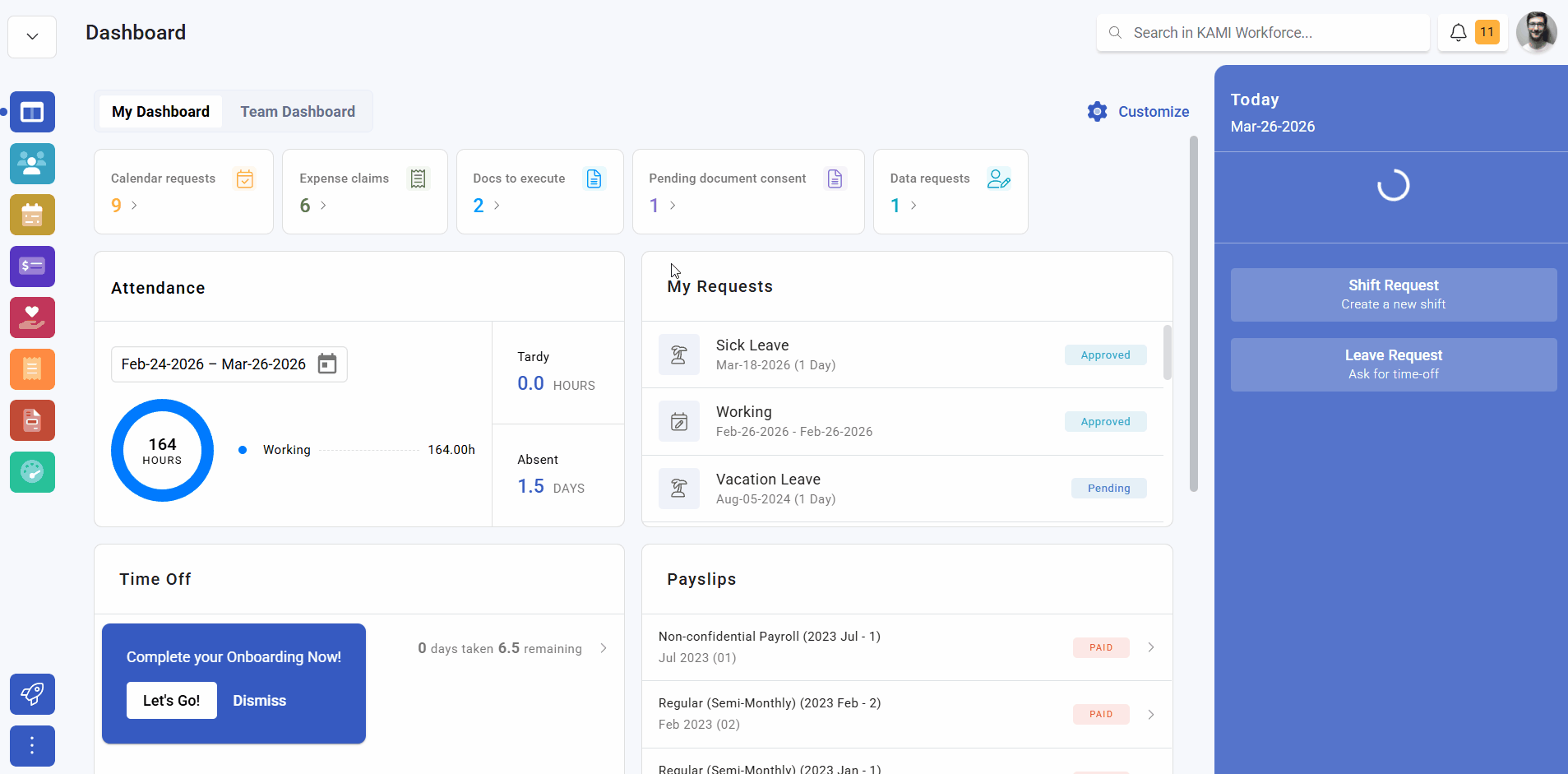
Task: Open the dashboard module in sidebar
Action: [32, 112]
